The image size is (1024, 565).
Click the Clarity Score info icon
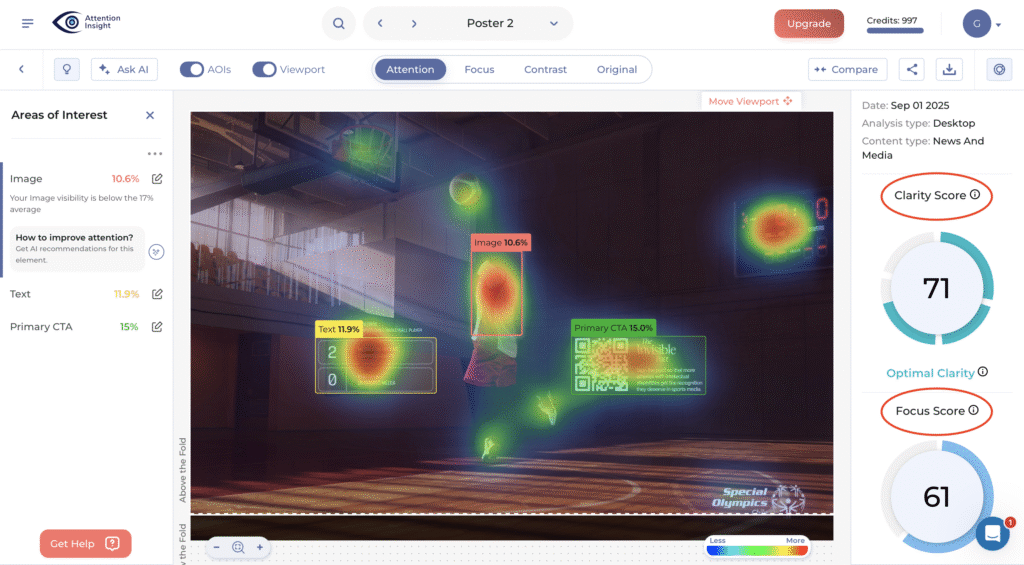point(975,195)
